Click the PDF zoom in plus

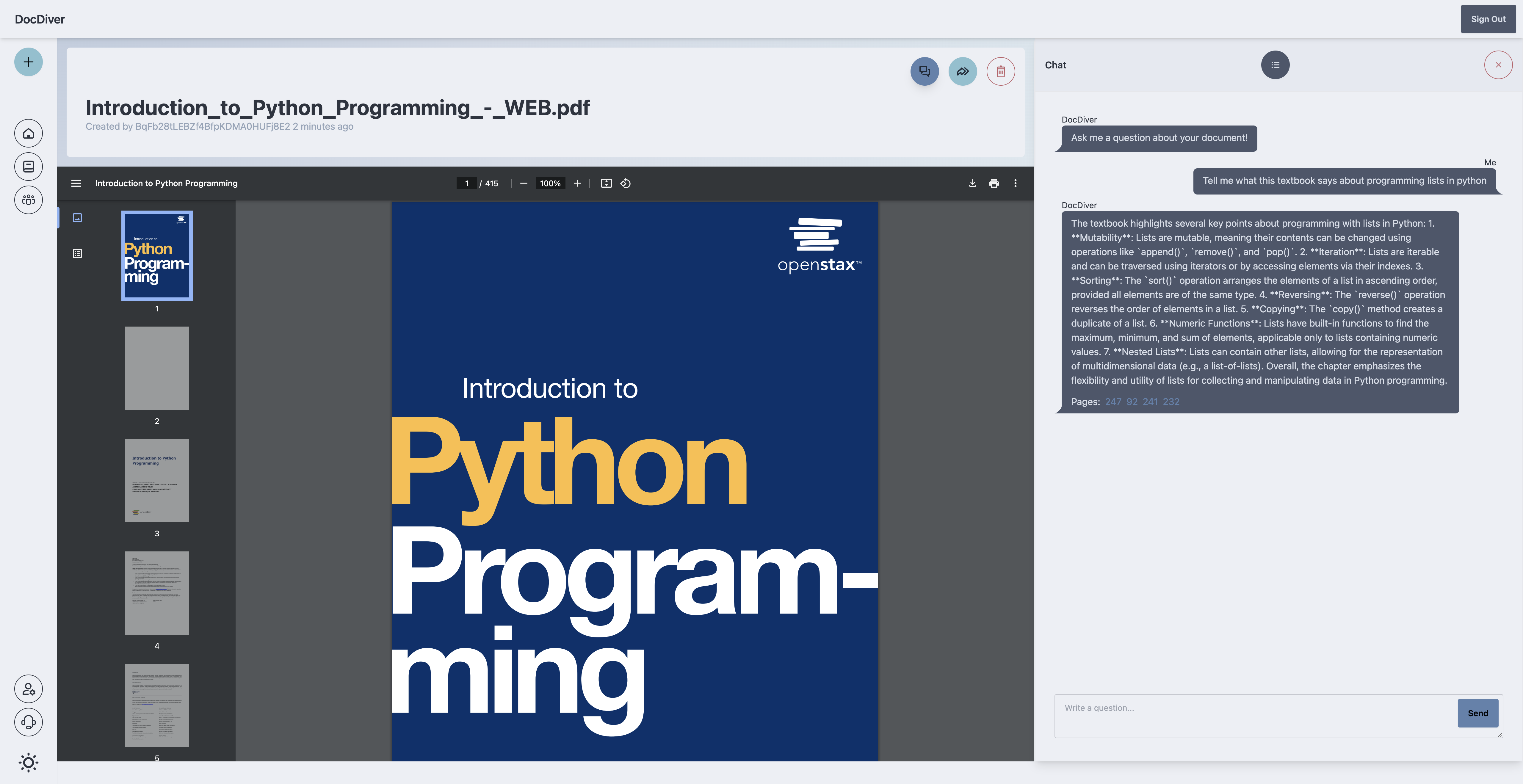click(x=577, y=183)
